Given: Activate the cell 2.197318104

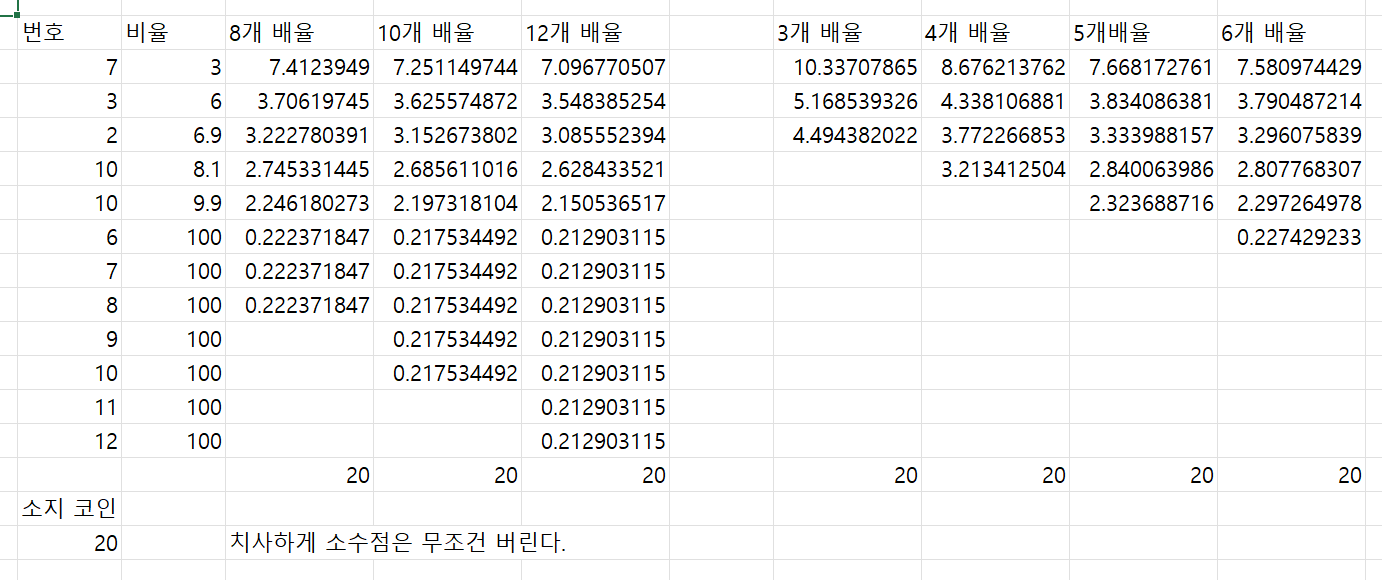Looking at the screenshot, I should (448, 204).
